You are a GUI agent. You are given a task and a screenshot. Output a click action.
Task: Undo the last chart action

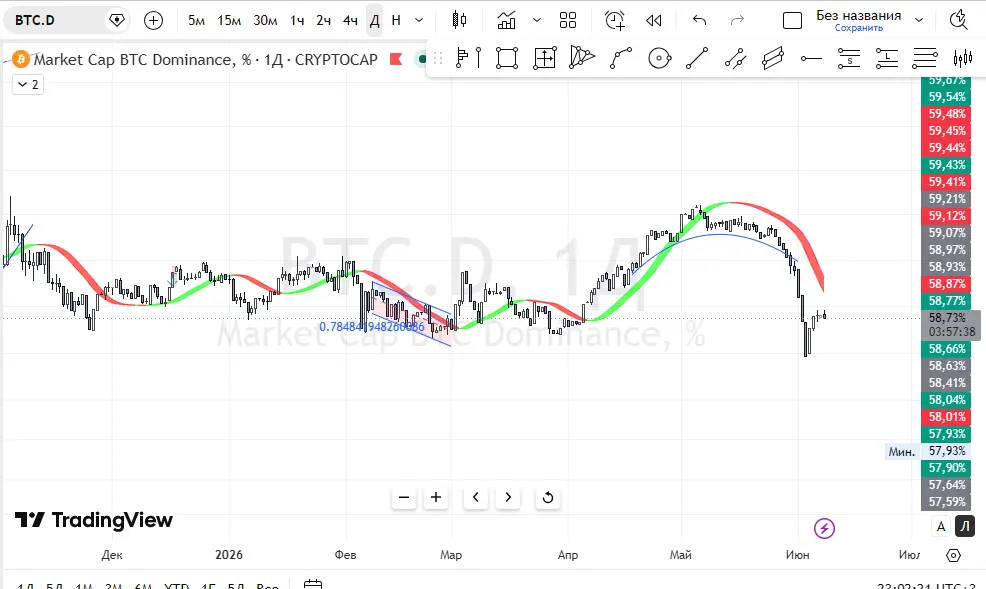[x=699, y=20]
